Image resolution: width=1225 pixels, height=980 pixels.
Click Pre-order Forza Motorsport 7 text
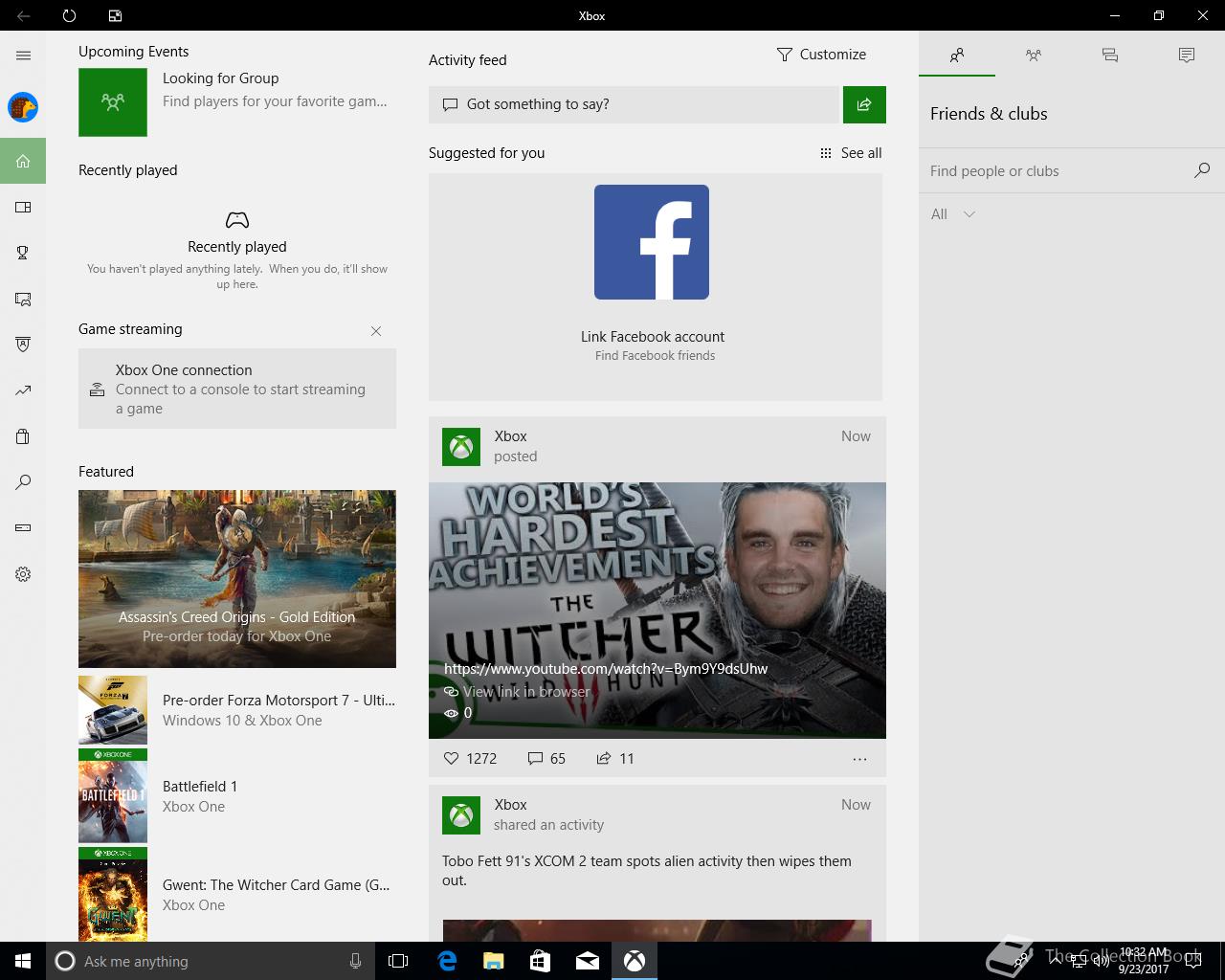278,701
